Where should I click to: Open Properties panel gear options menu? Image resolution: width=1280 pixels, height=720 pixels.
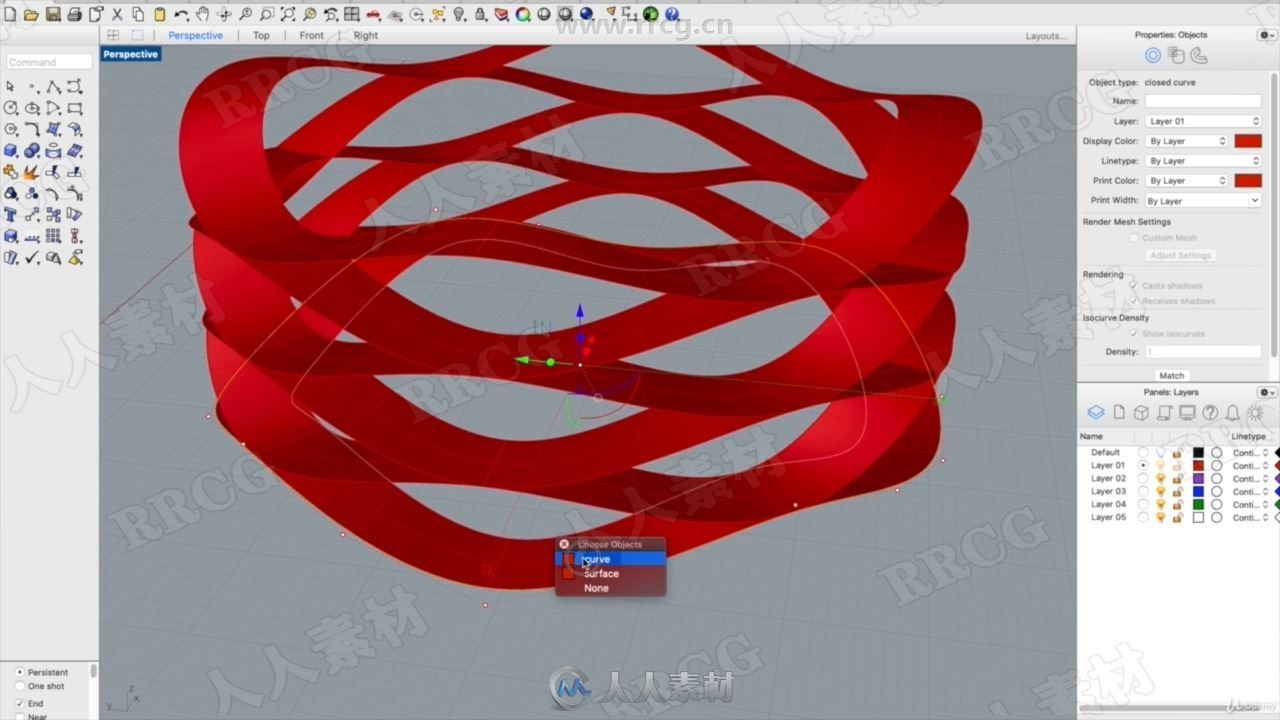coord(1265,34)
